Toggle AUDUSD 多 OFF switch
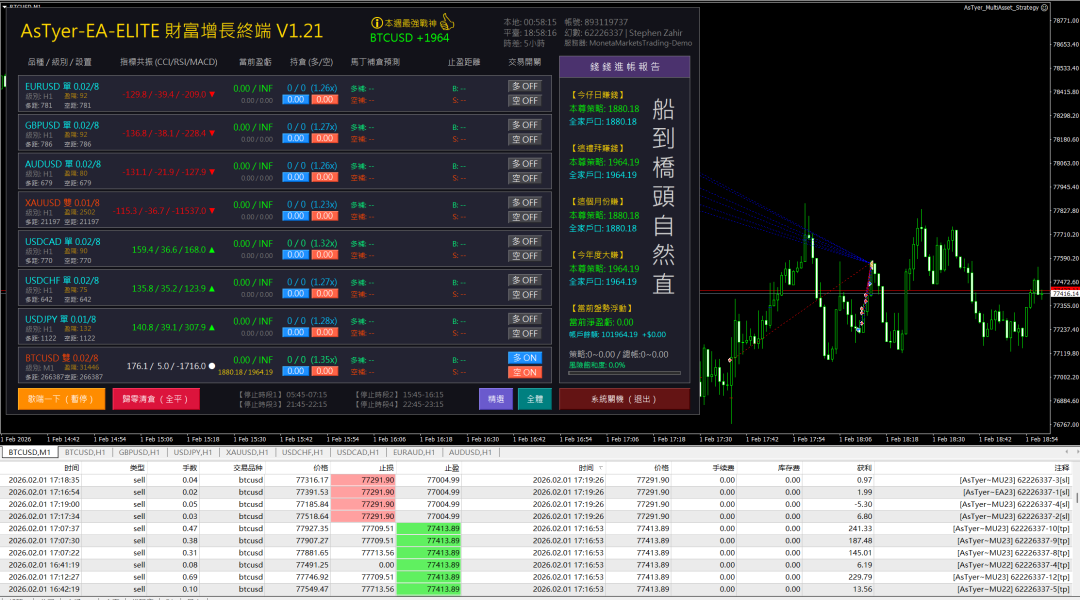 [525, 164]
